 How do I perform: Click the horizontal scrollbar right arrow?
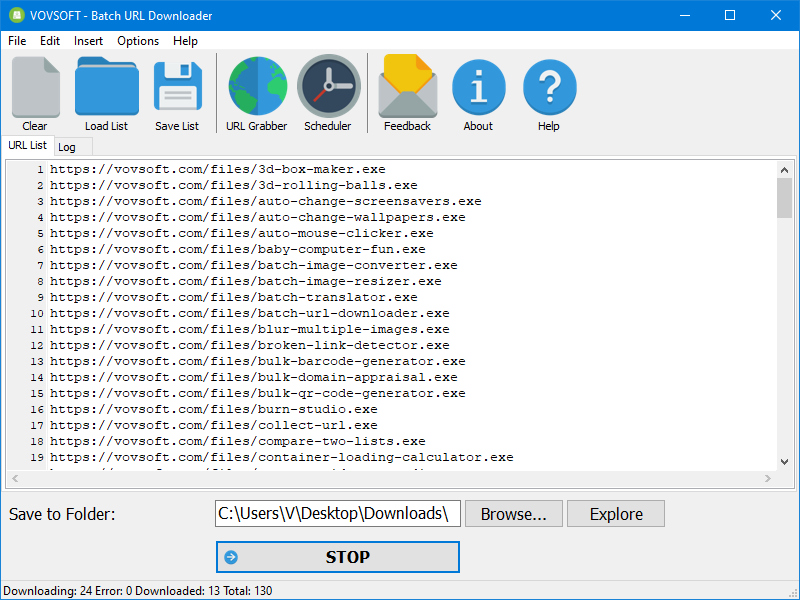pos(768,478)
